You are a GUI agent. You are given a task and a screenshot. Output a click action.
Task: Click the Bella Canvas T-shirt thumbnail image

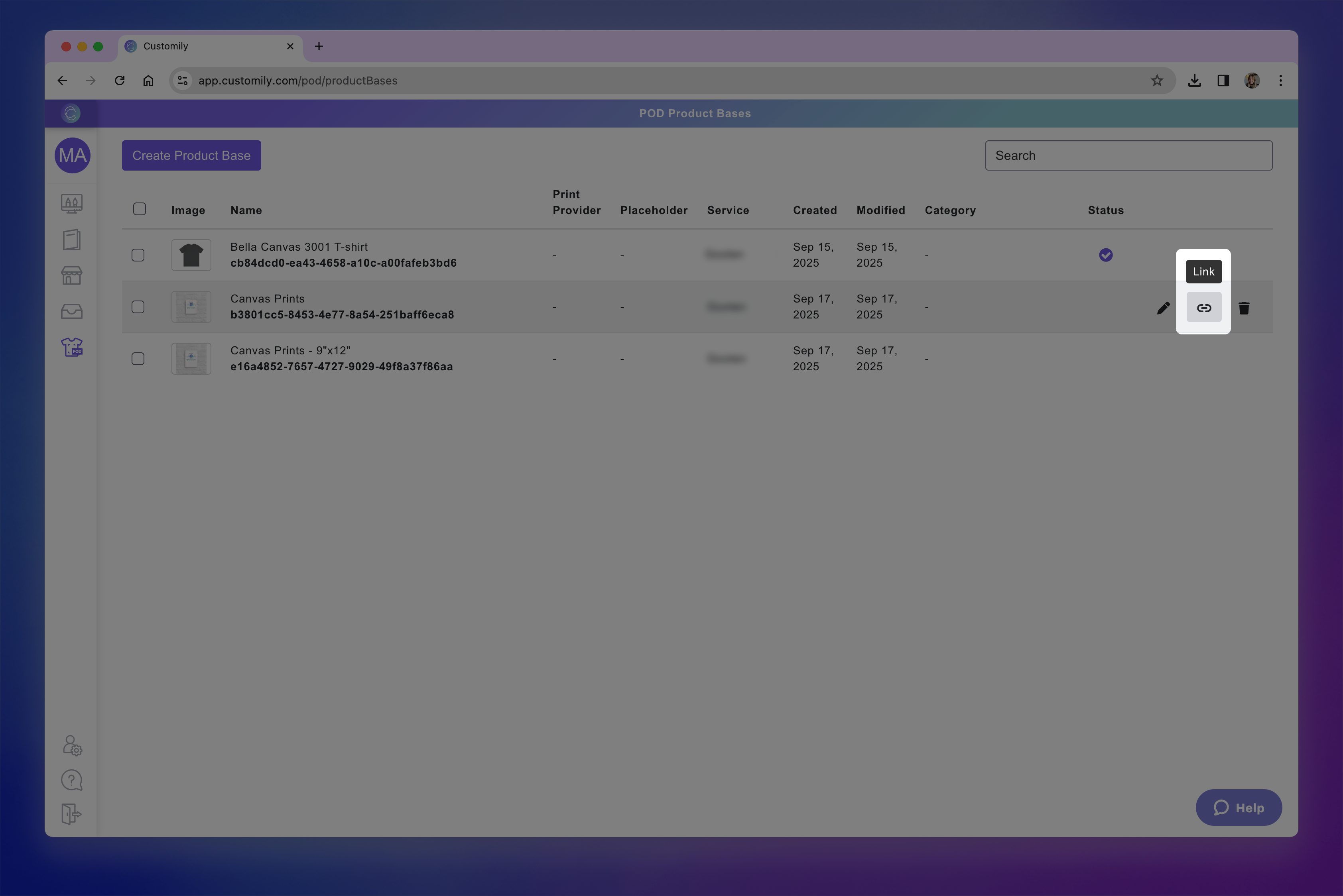tap(191, 255)
